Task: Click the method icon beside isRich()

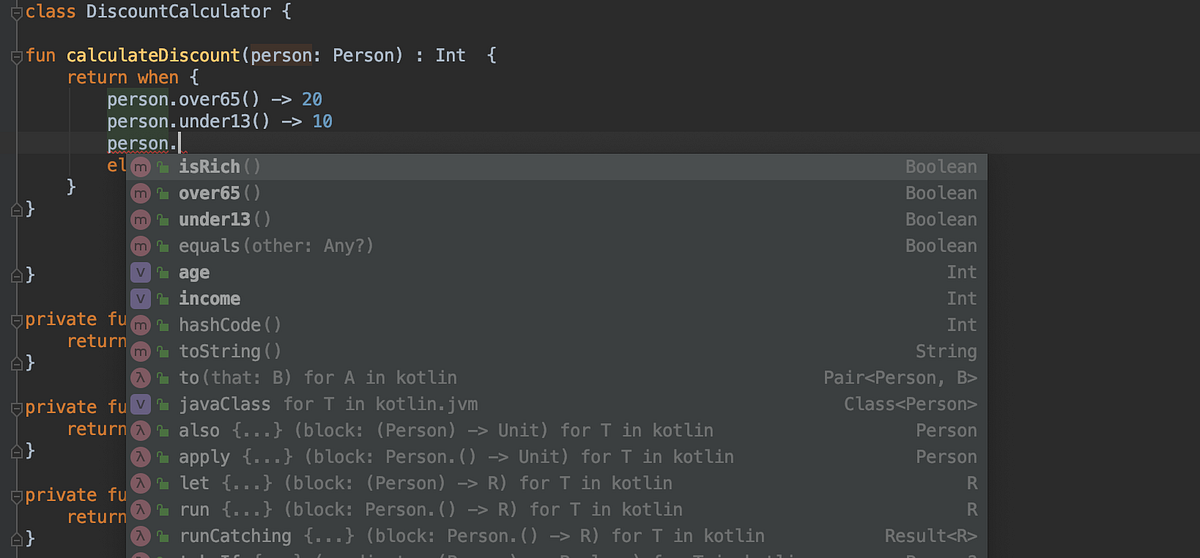Action: tap(141, 167)
